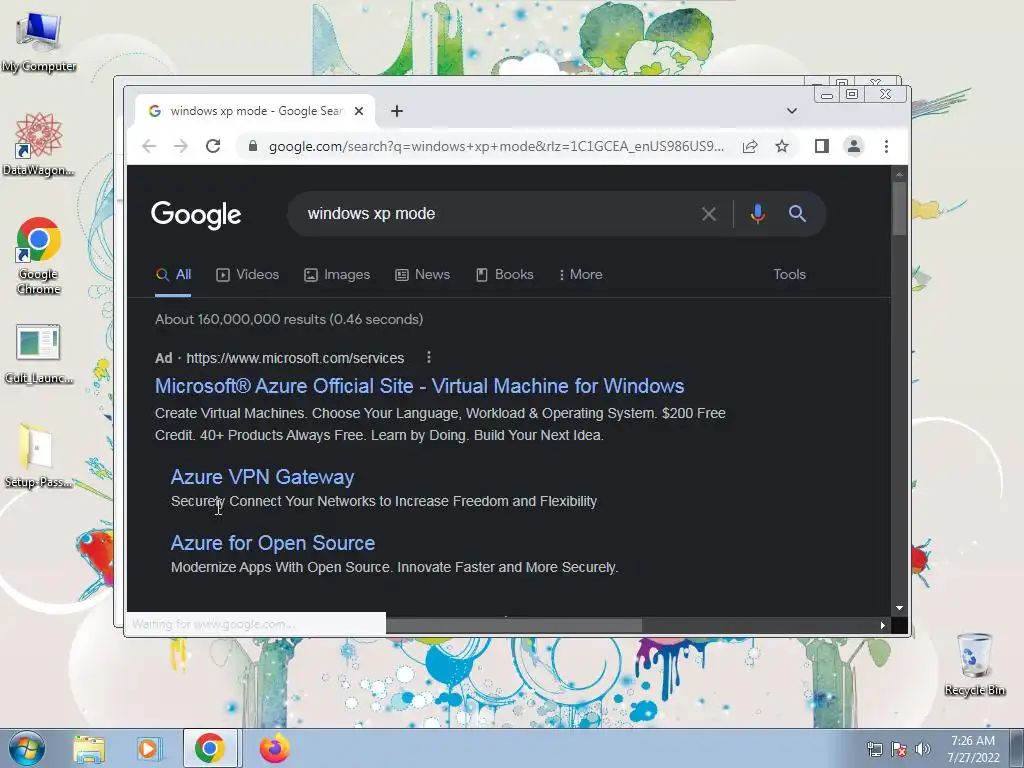
Task: Open Google Chrome desktop shortcut
Action: pos(39,255)
